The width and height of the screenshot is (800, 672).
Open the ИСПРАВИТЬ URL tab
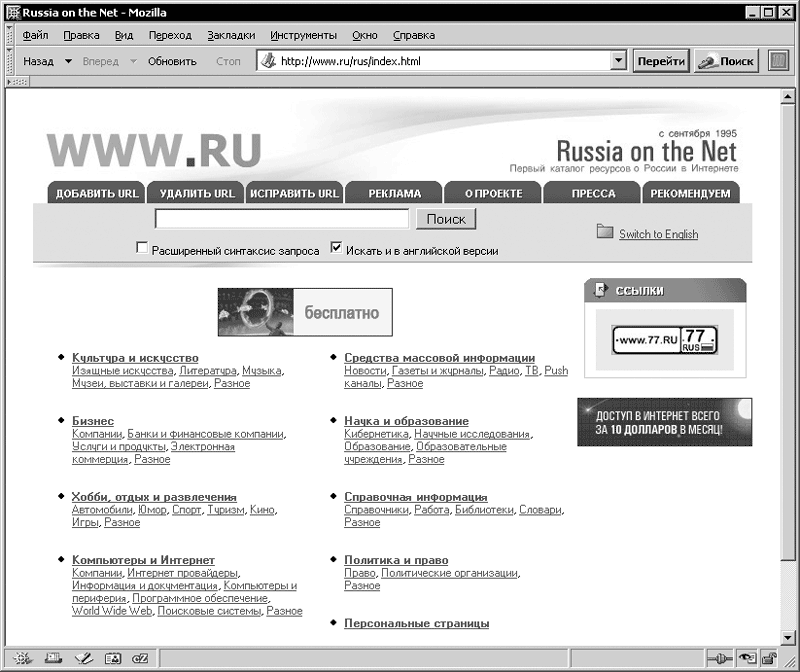tap(294, 193)
